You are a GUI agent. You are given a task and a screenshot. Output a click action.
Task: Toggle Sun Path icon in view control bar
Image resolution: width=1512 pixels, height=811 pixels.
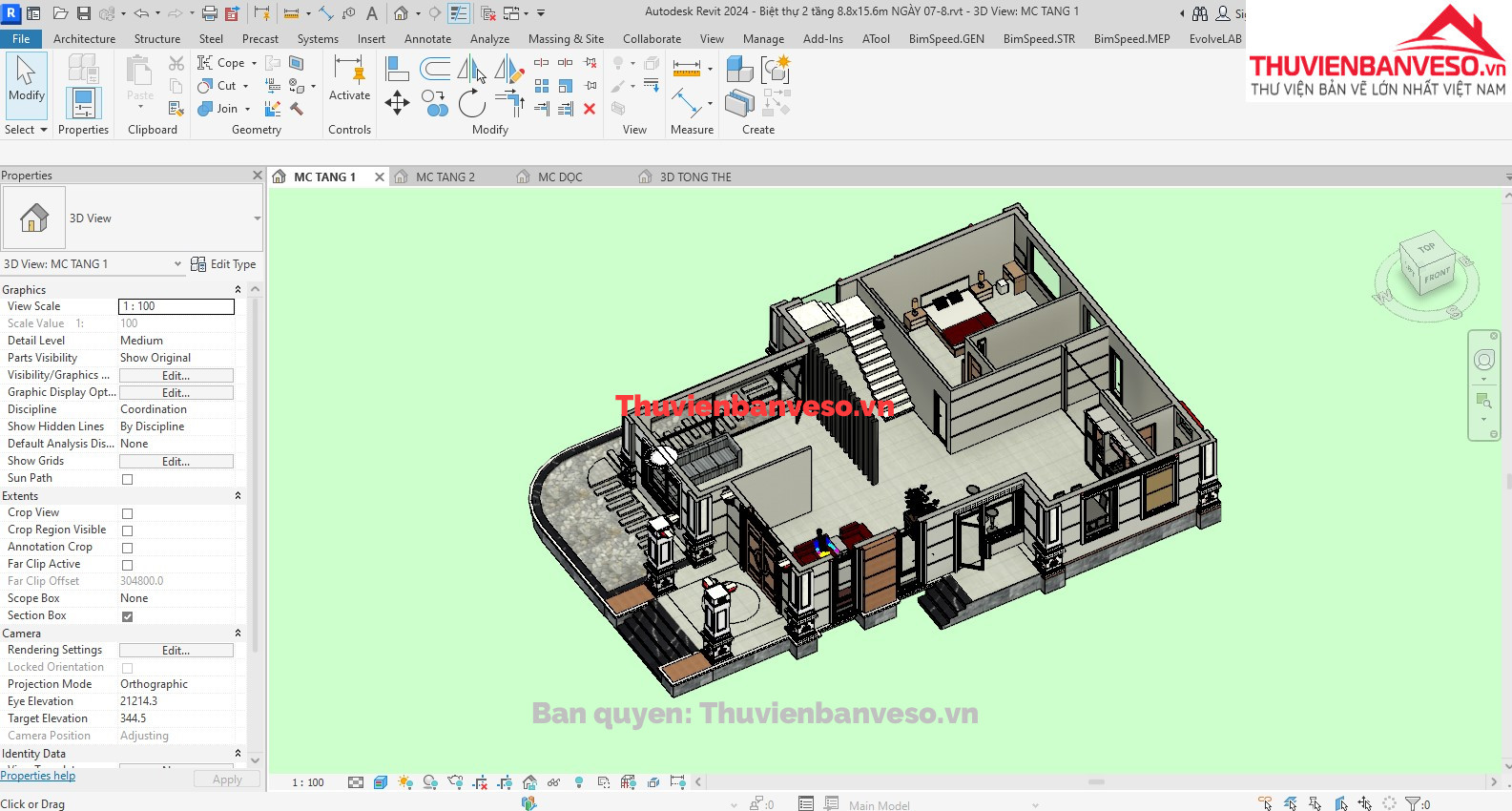(x=405, y=782)
